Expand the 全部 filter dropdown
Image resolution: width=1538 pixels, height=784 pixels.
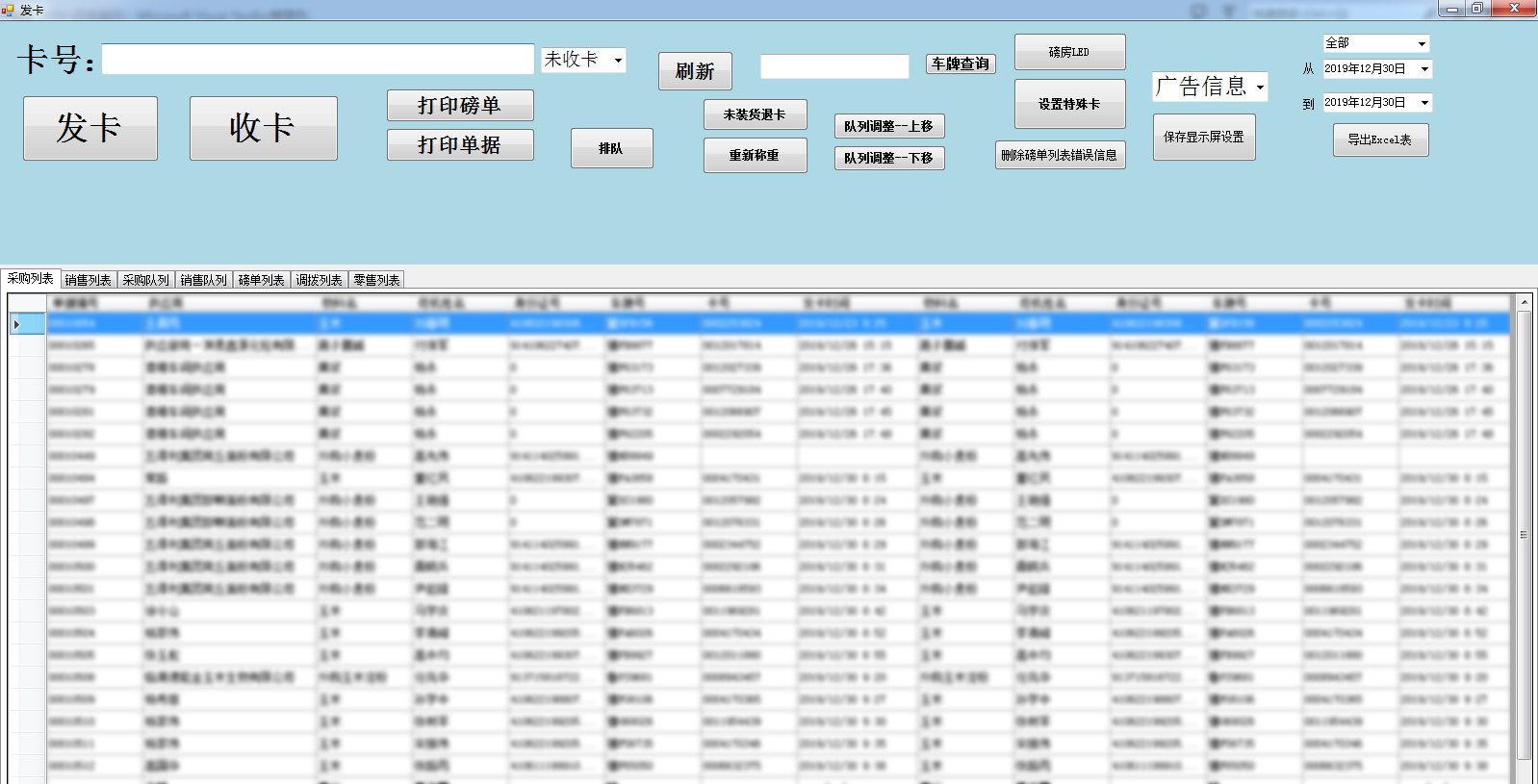[1422, 44]
